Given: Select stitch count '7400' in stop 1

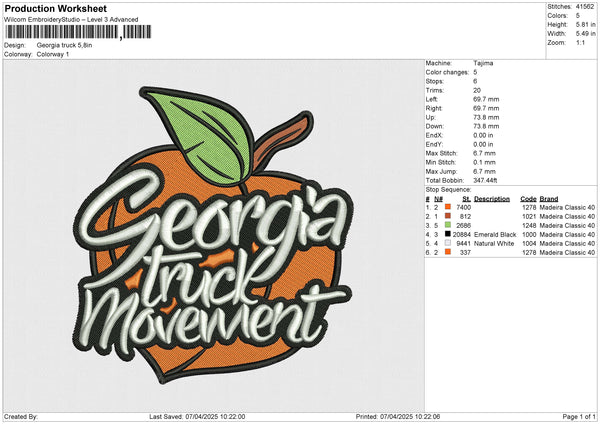Looking at the screenshot, I should pos(463,207).
